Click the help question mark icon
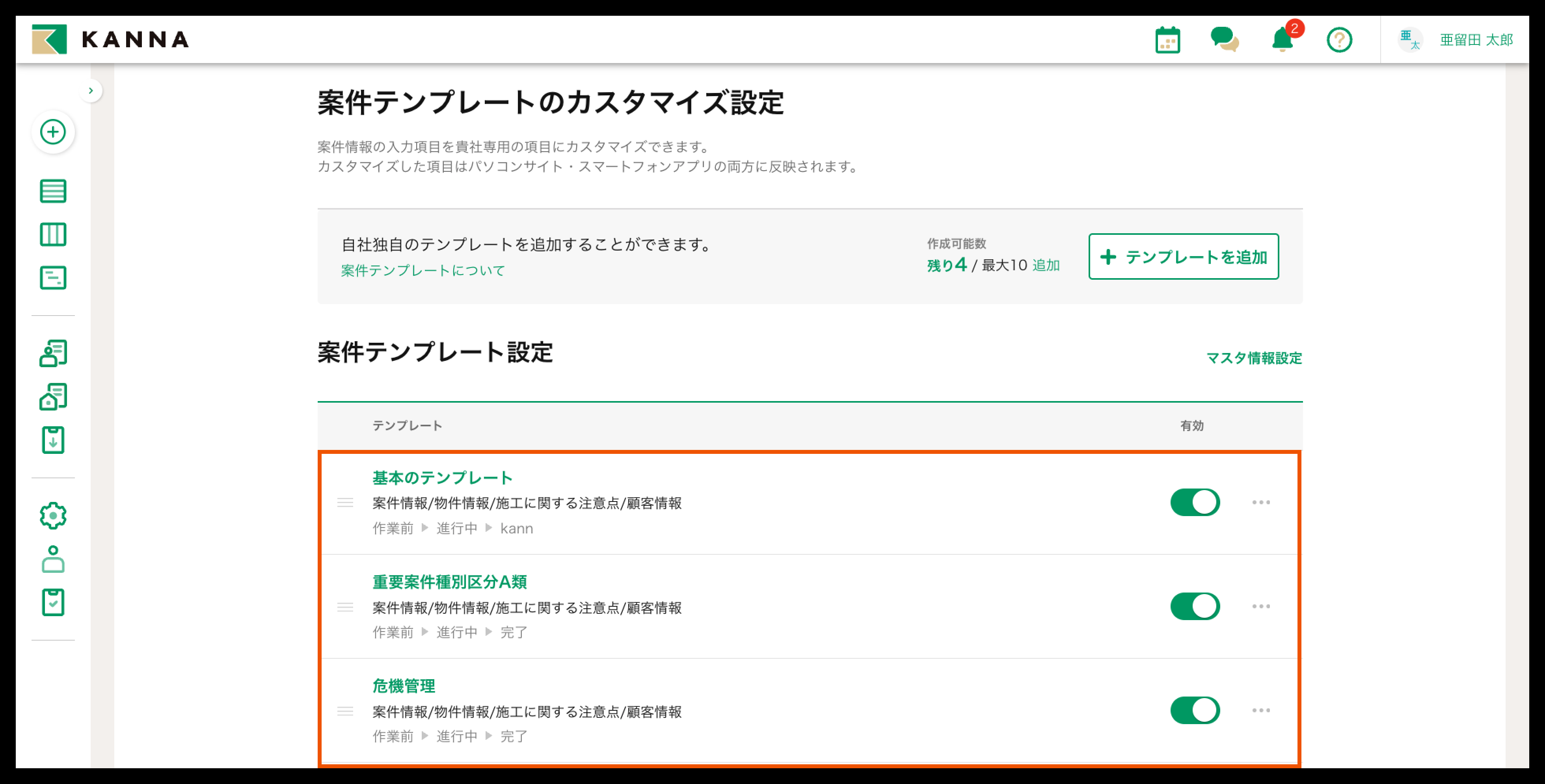The height and width of the screenshot is (784, 1545). click(x=1339, y=40)
